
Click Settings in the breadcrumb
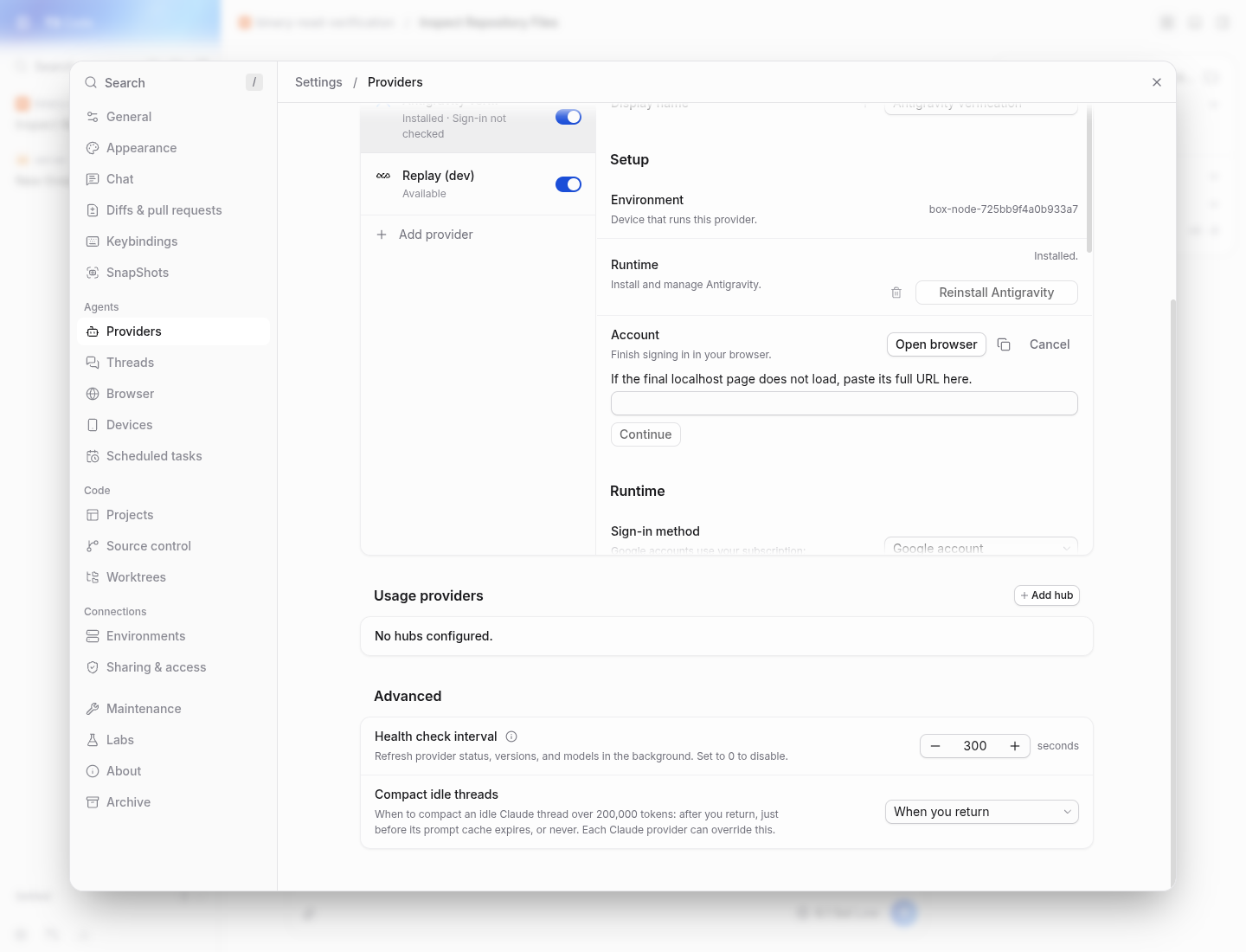[x=318, y=82]
